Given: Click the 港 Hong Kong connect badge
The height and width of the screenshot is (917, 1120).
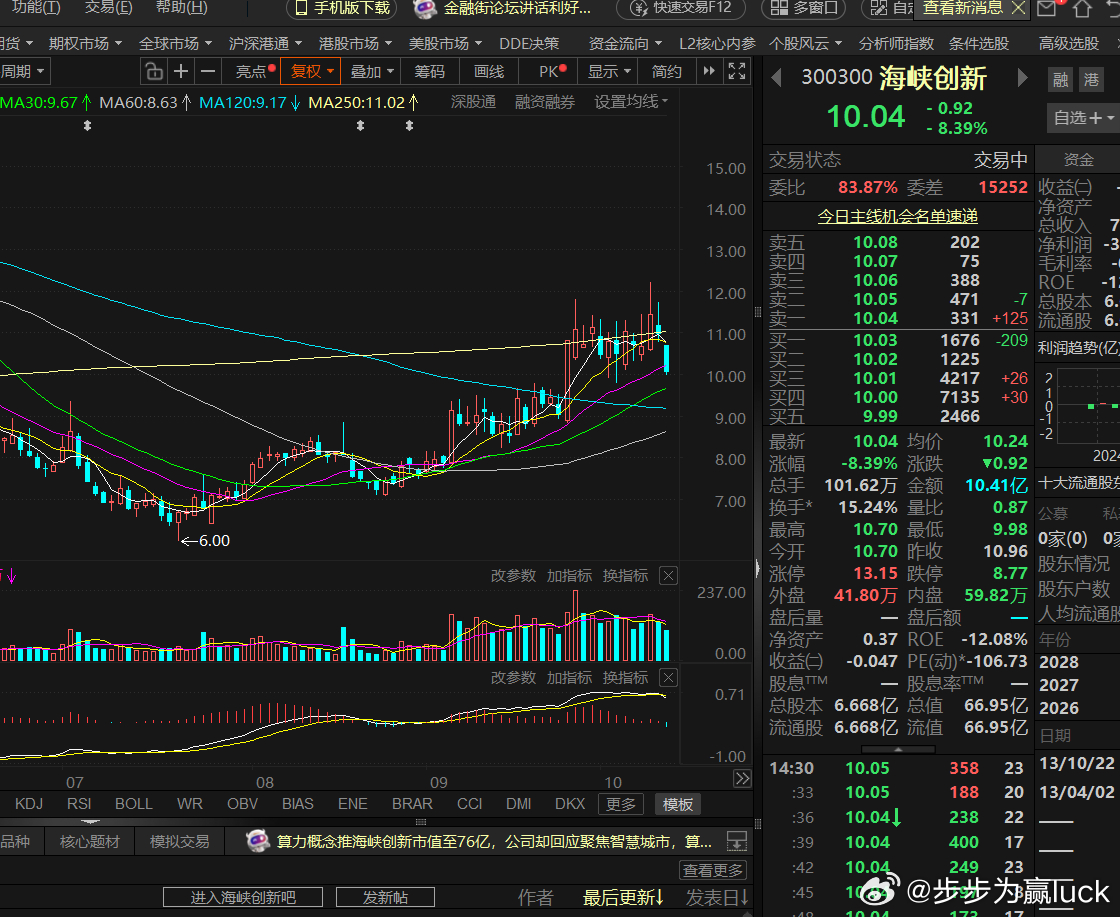Looking at the screenshot, I should [1091, 79].
